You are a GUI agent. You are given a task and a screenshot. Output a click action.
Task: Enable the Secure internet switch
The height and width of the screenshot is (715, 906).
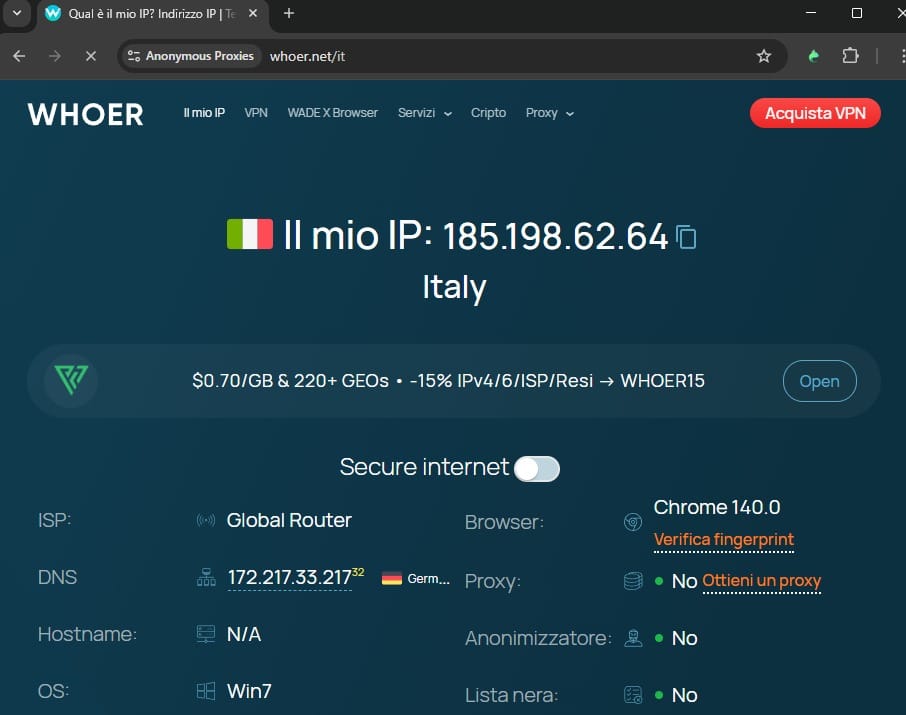point(536,467)
